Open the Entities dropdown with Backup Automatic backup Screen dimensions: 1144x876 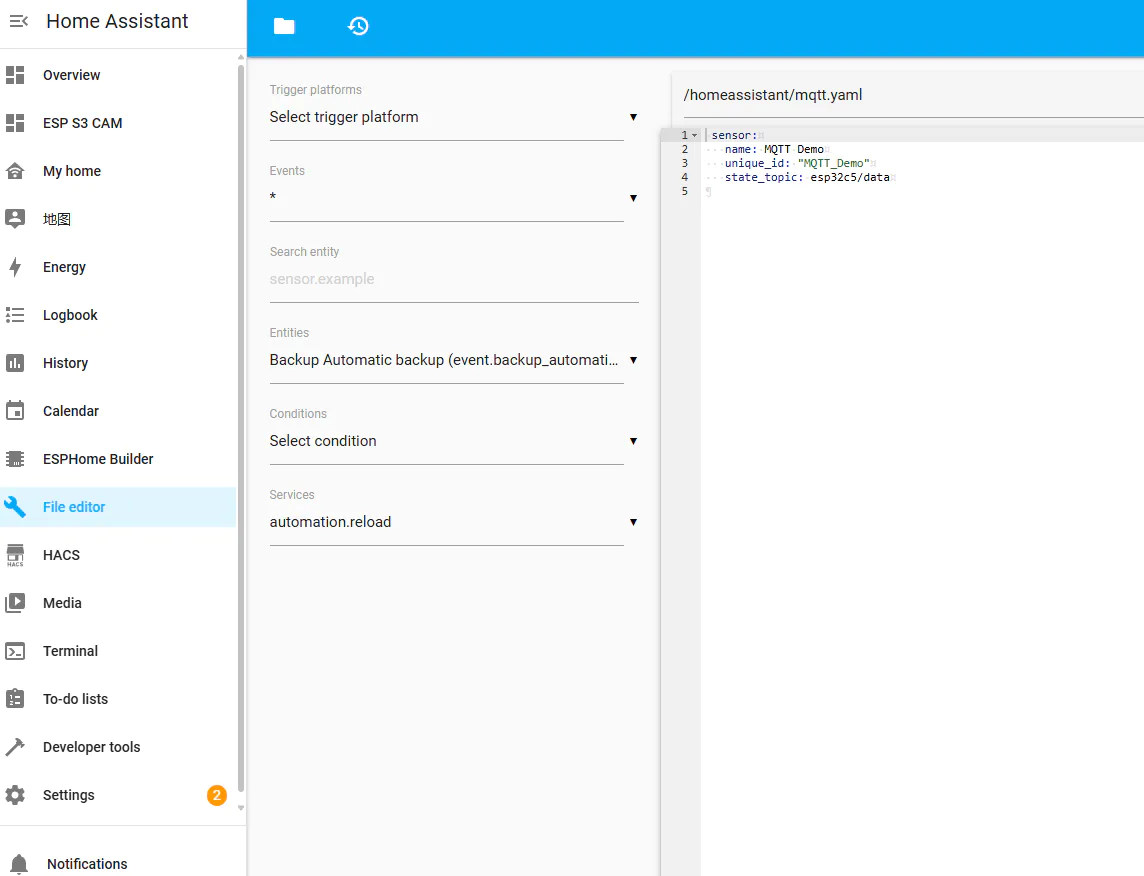point(453,360)
